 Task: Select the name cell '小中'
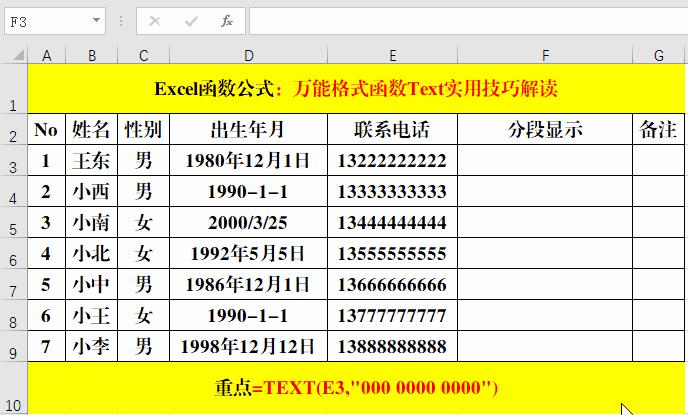[x=91, y=285]
